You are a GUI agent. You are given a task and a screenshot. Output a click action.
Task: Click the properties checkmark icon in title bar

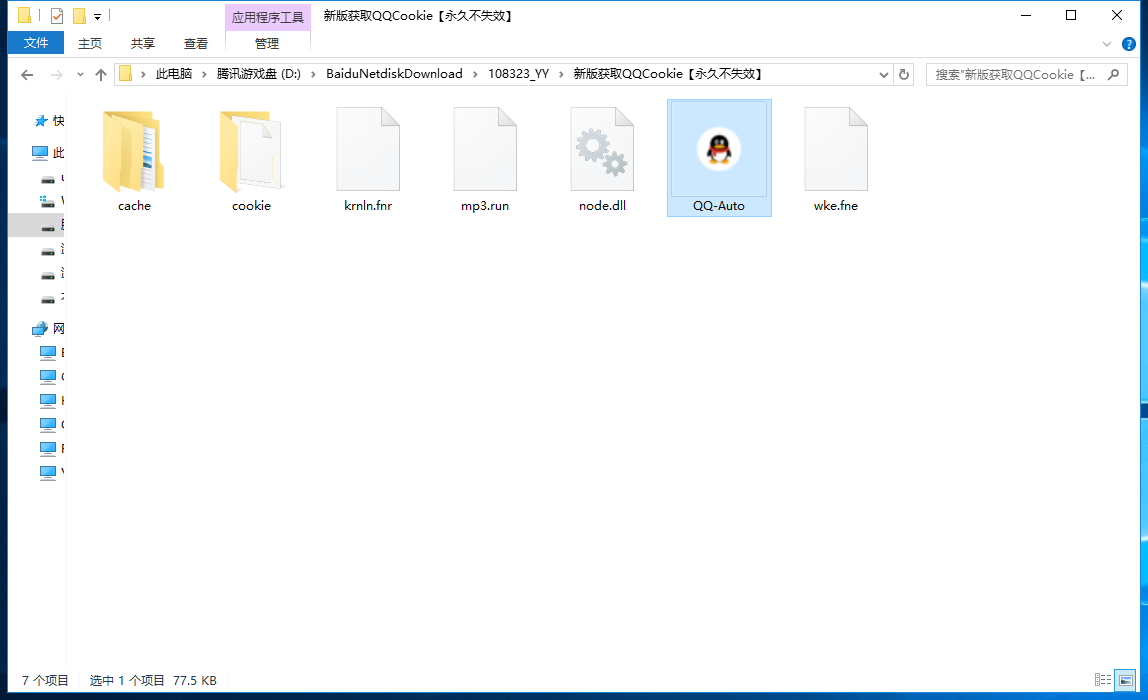pos(57,16)
